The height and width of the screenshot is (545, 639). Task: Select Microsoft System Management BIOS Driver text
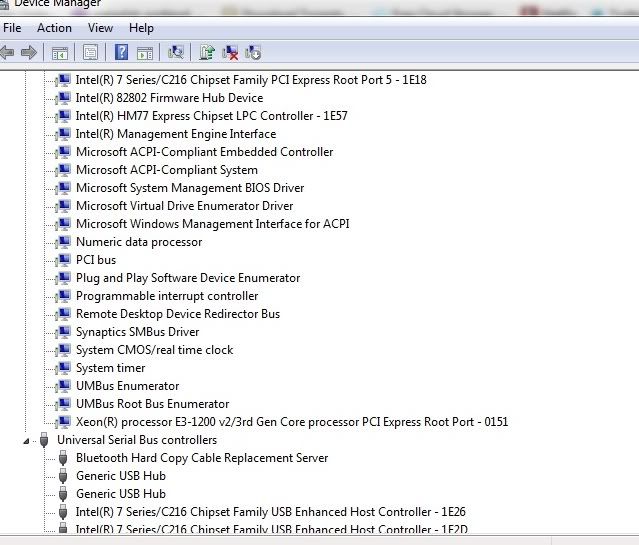[x=190, y=188]
